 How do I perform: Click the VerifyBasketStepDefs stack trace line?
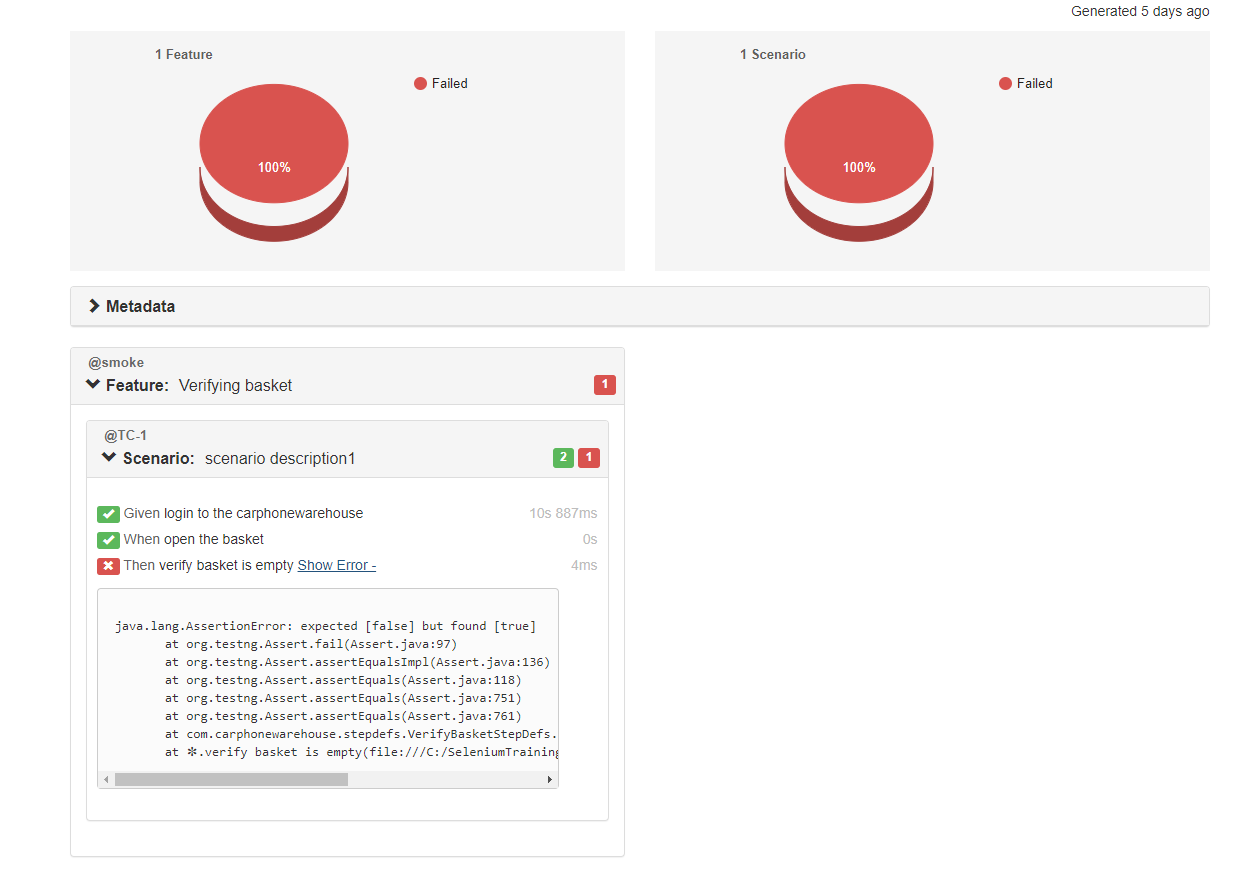361,734
